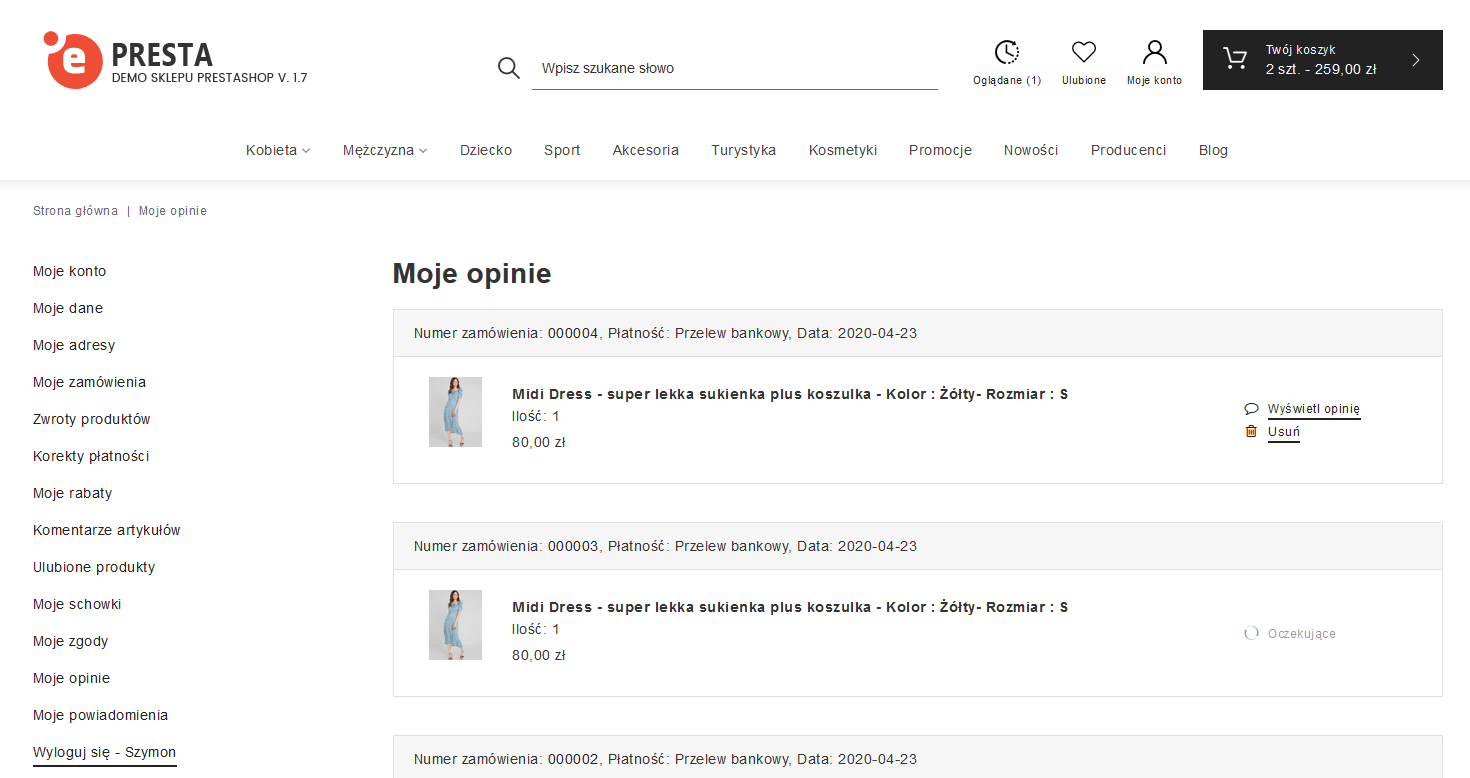Click the trash icon next to Usuń
1470x778 pixels.
tap(1250, 432)
